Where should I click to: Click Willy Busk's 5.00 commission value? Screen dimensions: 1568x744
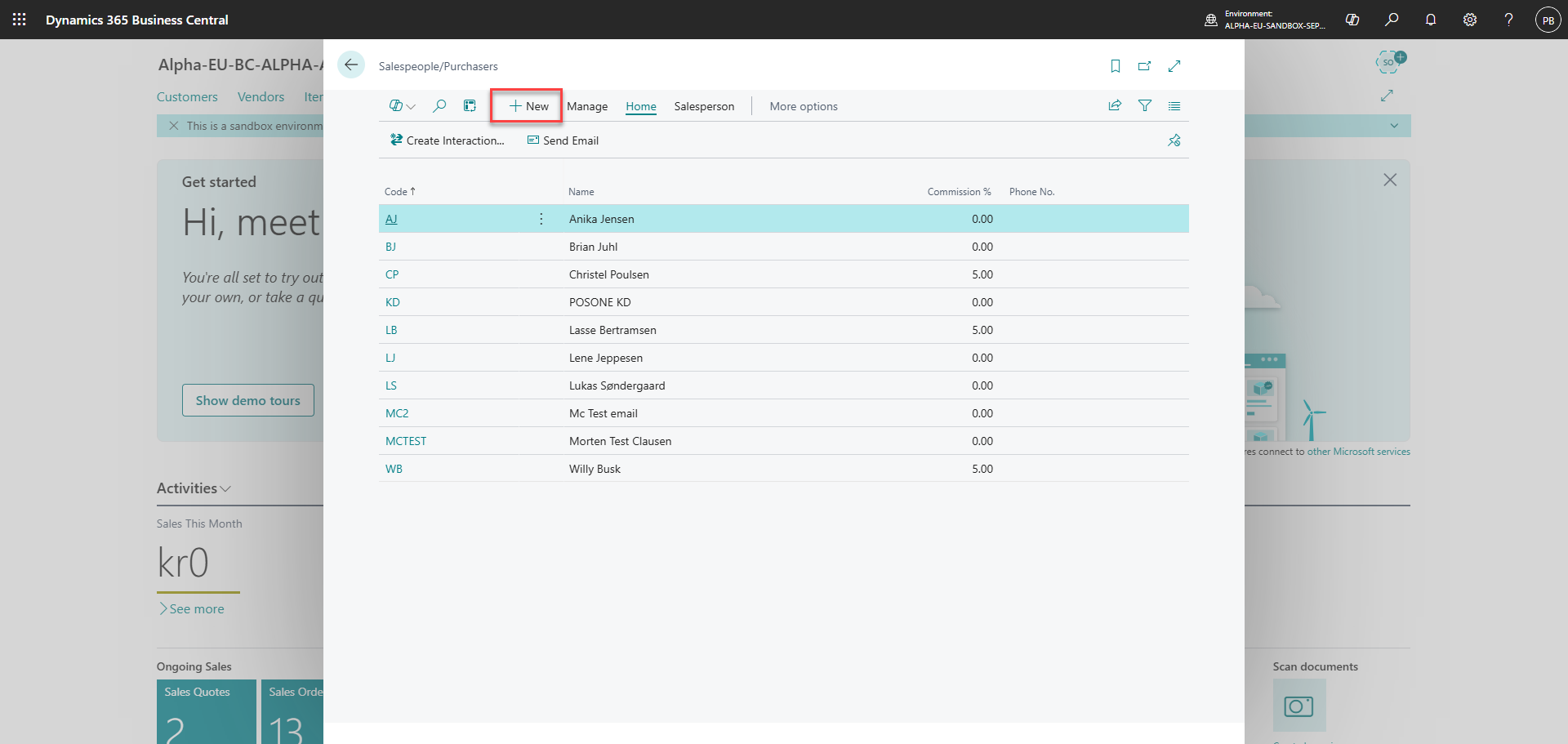[982, 469]
